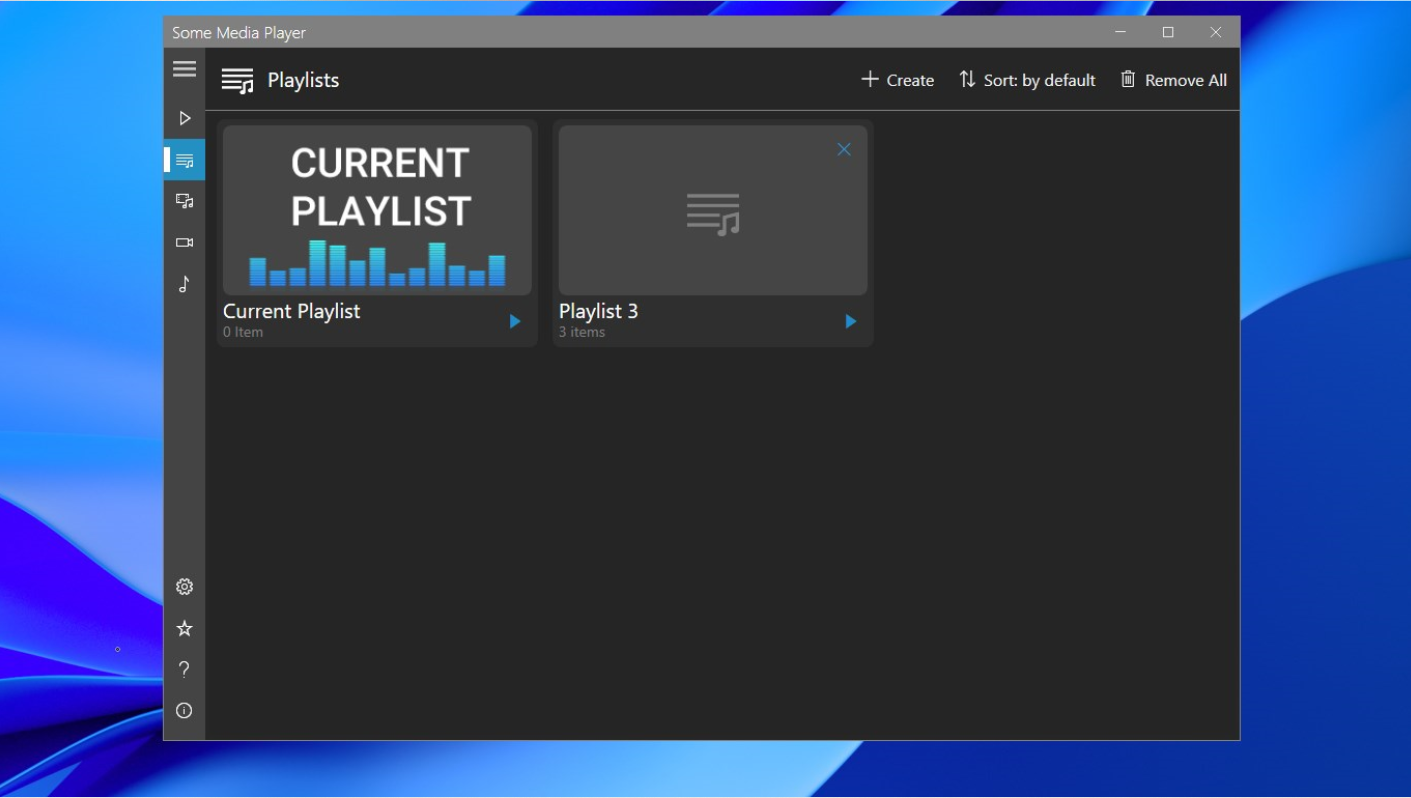The image size is (1411, 798).
Task: Click Remove All playlists
Action: point(1173,80)
